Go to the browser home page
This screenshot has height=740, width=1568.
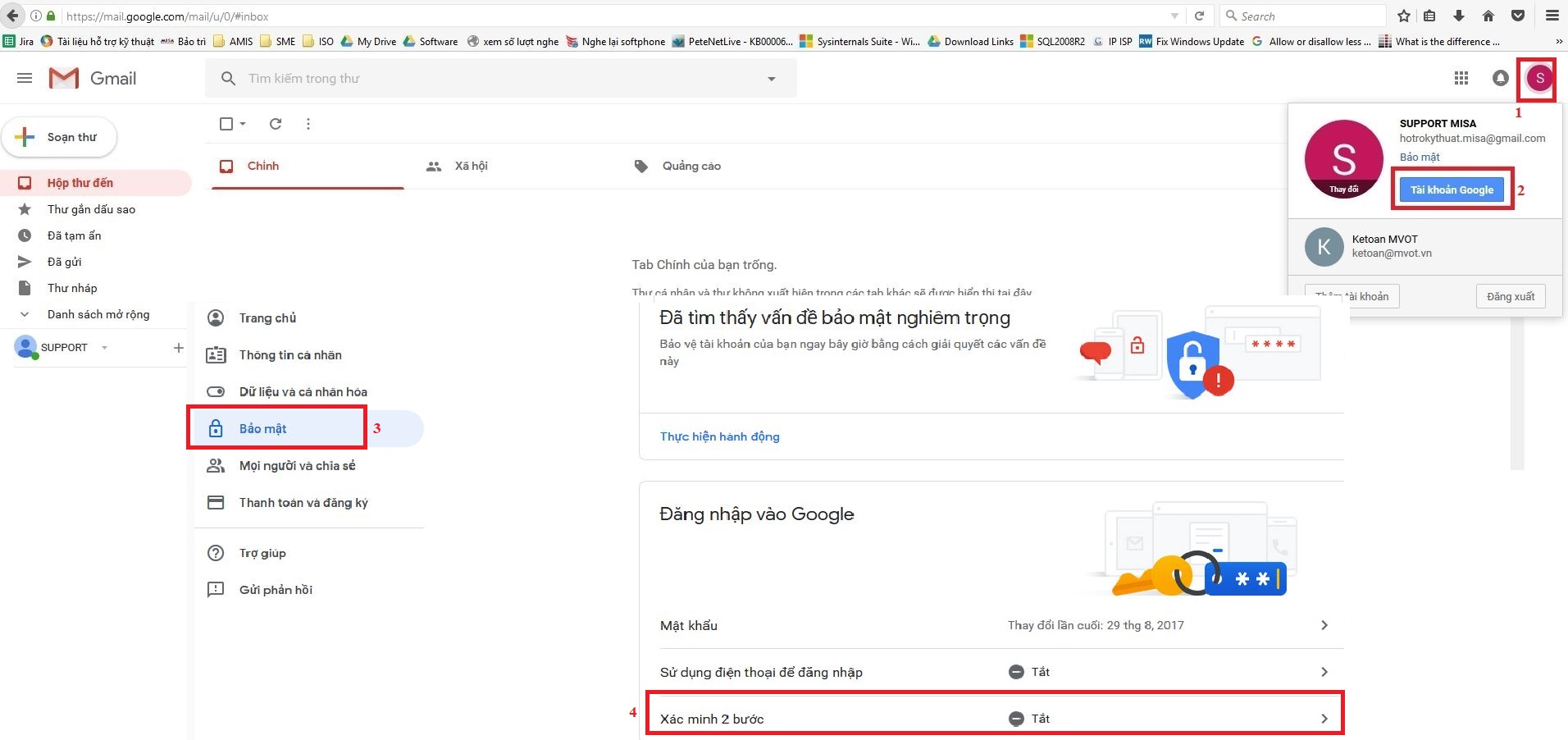pyautogui.click(x=1488, y=16)
